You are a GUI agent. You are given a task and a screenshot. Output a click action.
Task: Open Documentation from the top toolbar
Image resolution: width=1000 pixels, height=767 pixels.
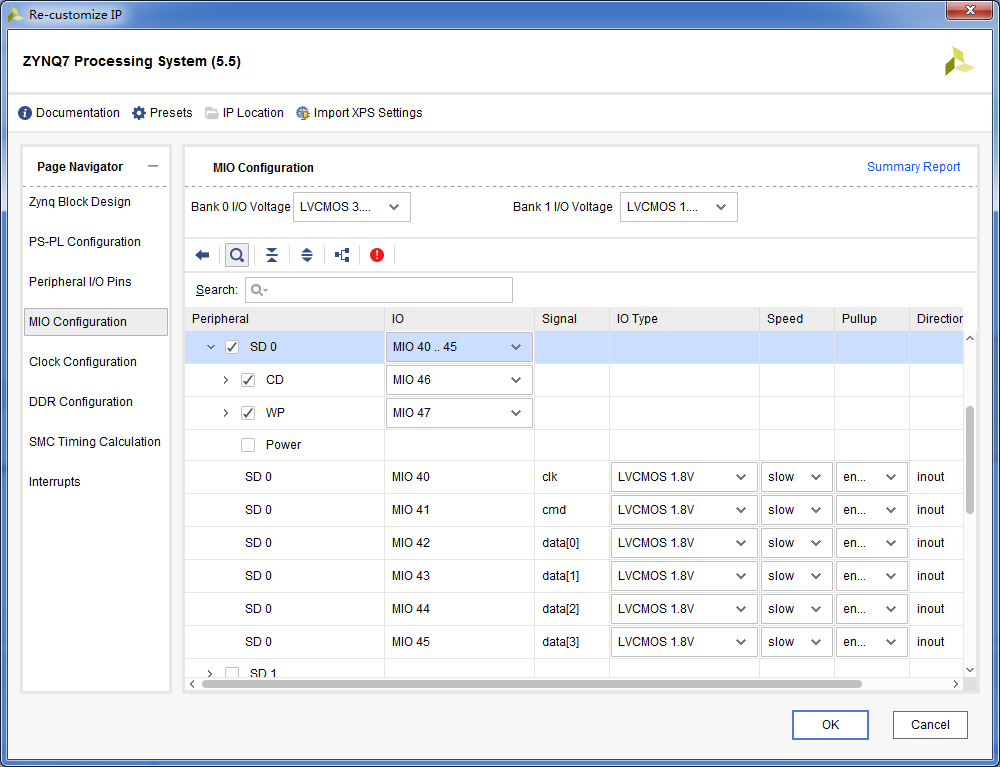[69, 113]
